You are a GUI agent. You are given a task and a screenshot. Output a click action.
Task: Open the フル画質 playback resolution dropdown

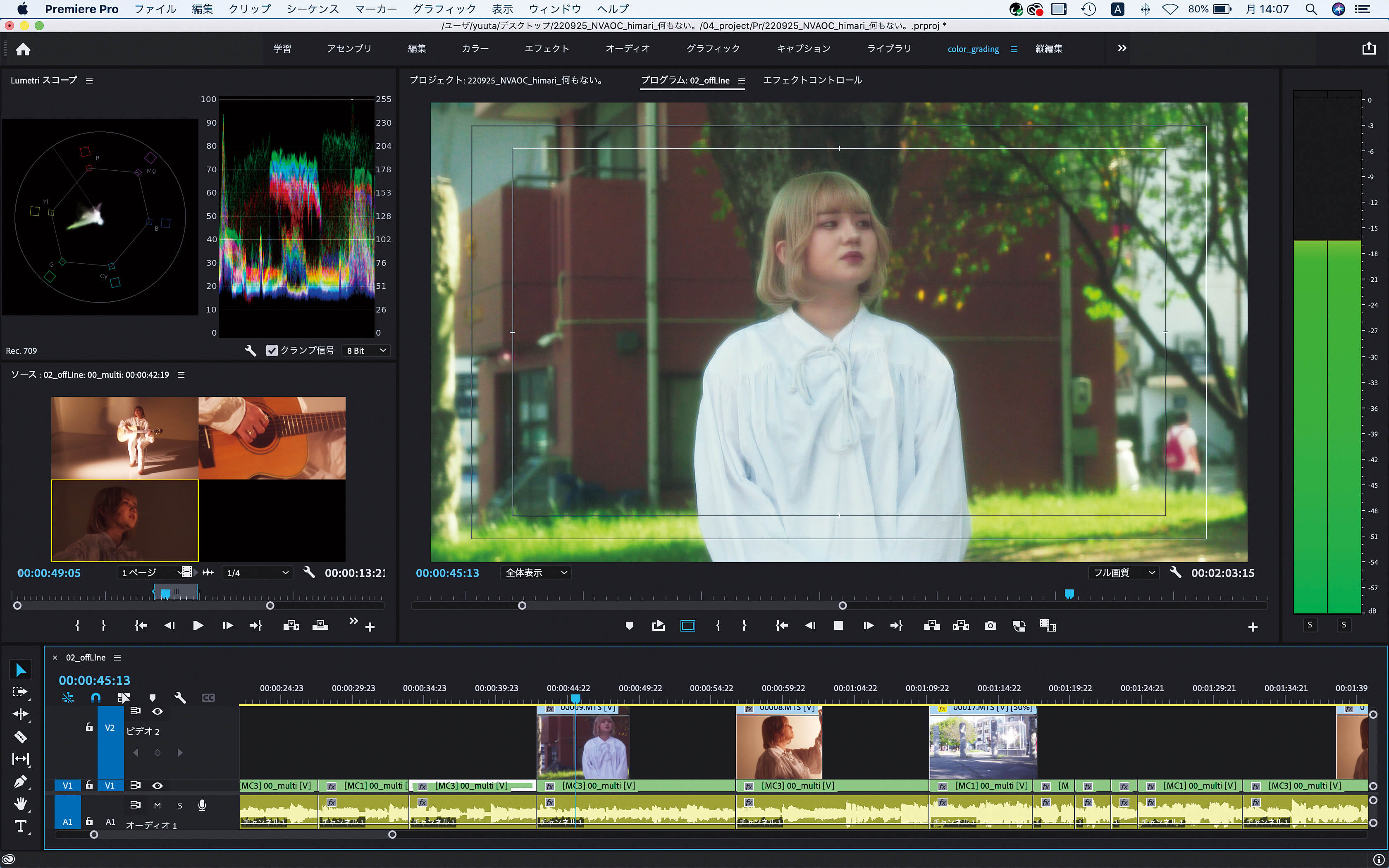(x=1123, y=572)
